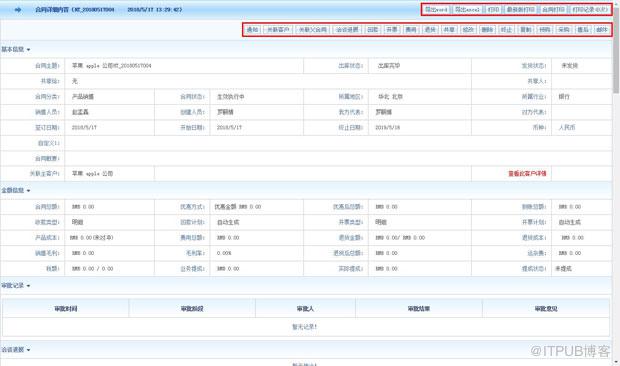
Task: Click the 共享 toolbar button
Action: [x=449, y=30]
